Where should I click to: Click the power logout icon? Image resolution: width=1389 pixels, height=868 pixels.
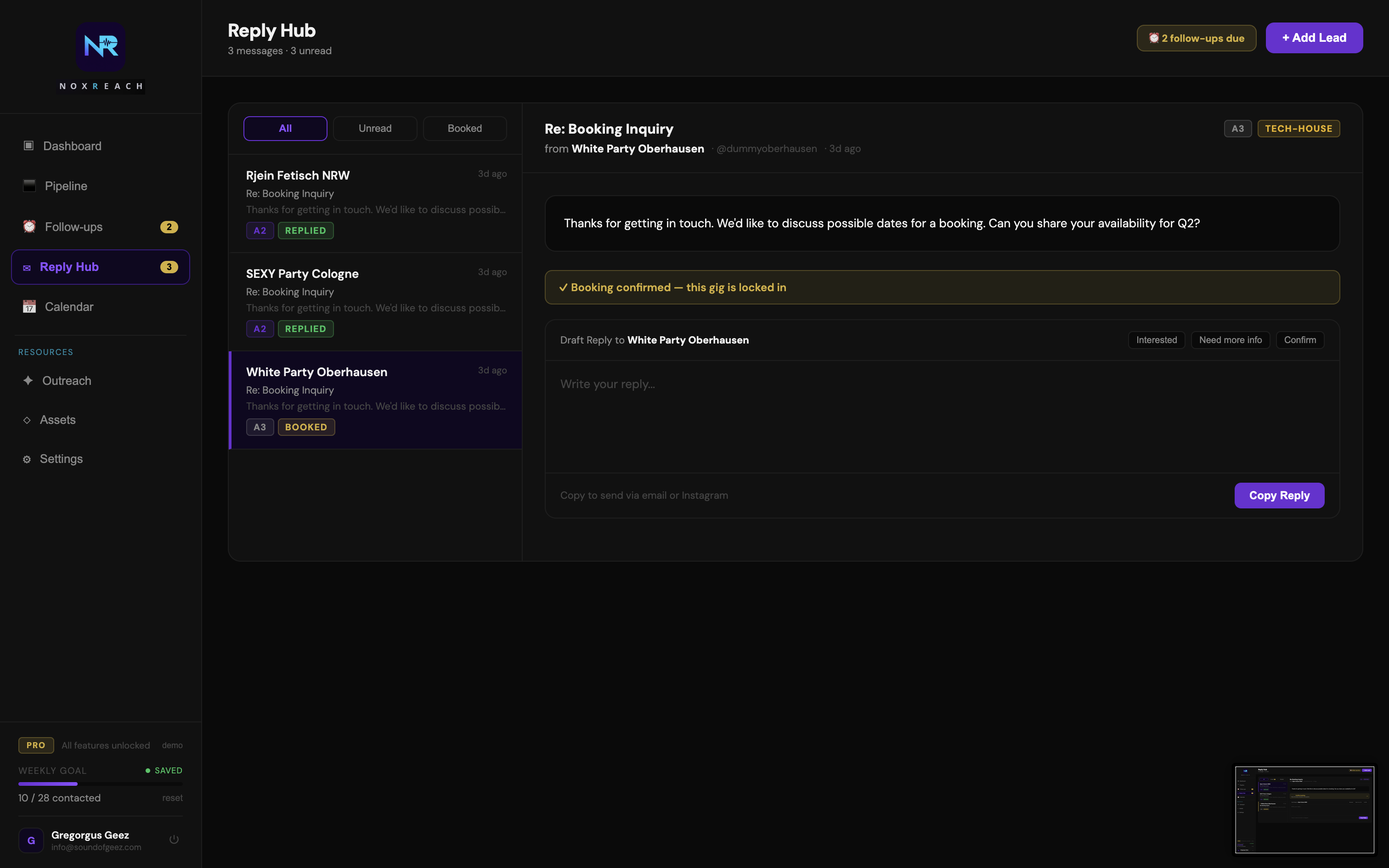click(x=174, y=840)
